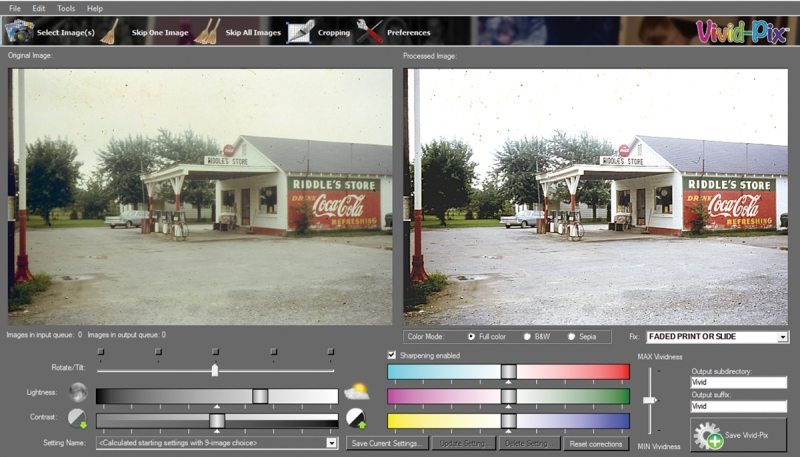Click the MAX Vividness label
This screenshot has height=457, width=800.
pyautogui.click(x=660, y=357)
